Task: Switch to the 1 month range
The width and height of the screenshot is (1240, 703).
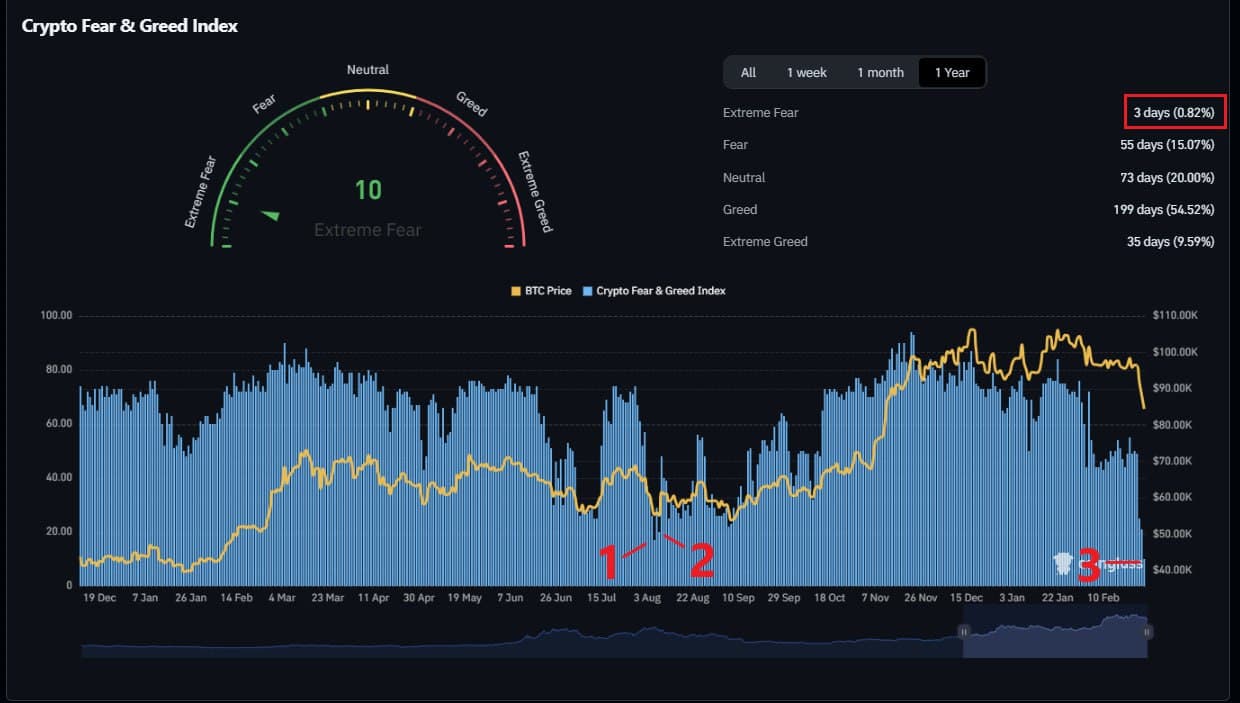Action: tap(880, 72)
